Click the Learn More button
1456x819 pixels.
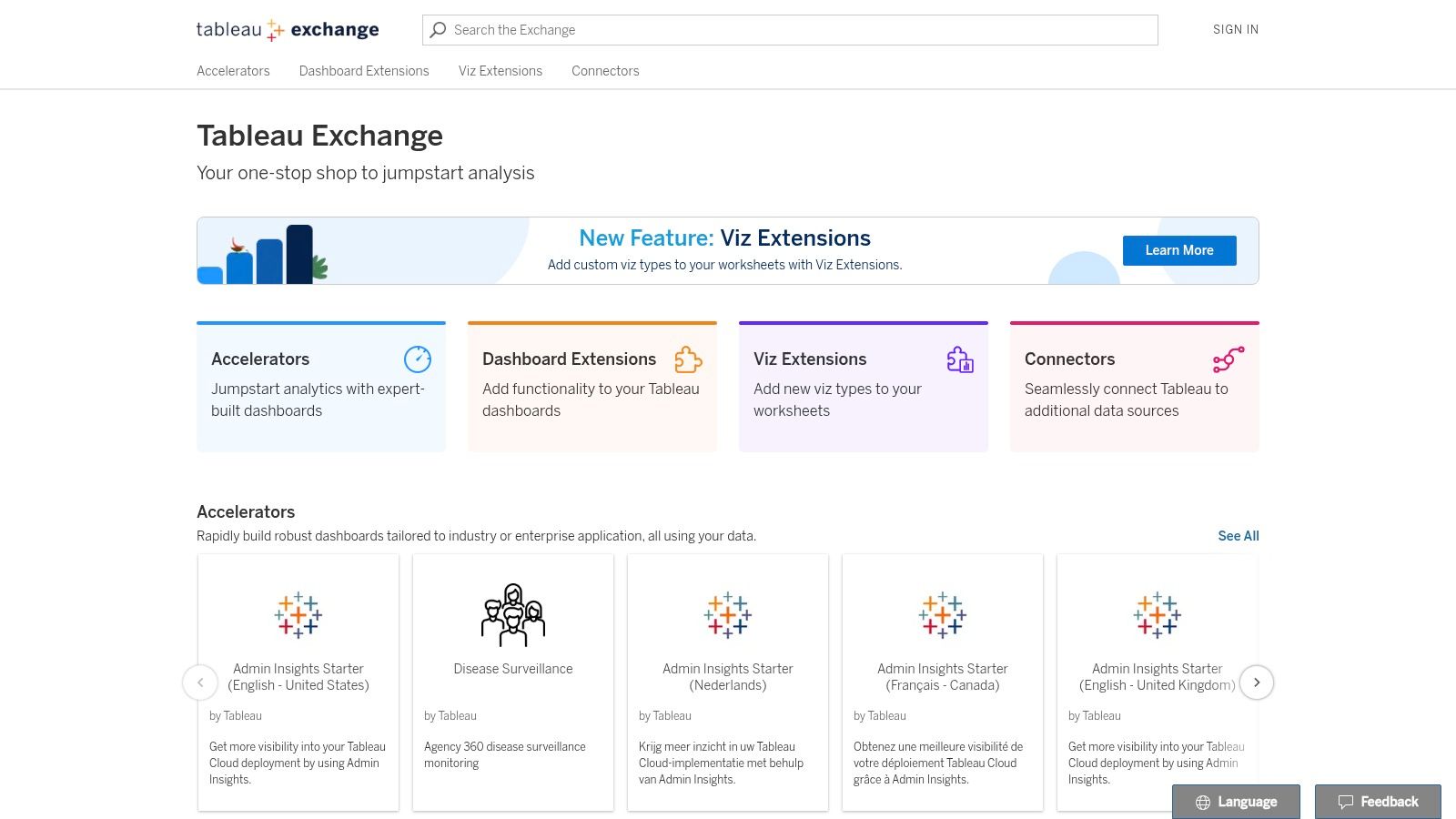click(1179, 250)
